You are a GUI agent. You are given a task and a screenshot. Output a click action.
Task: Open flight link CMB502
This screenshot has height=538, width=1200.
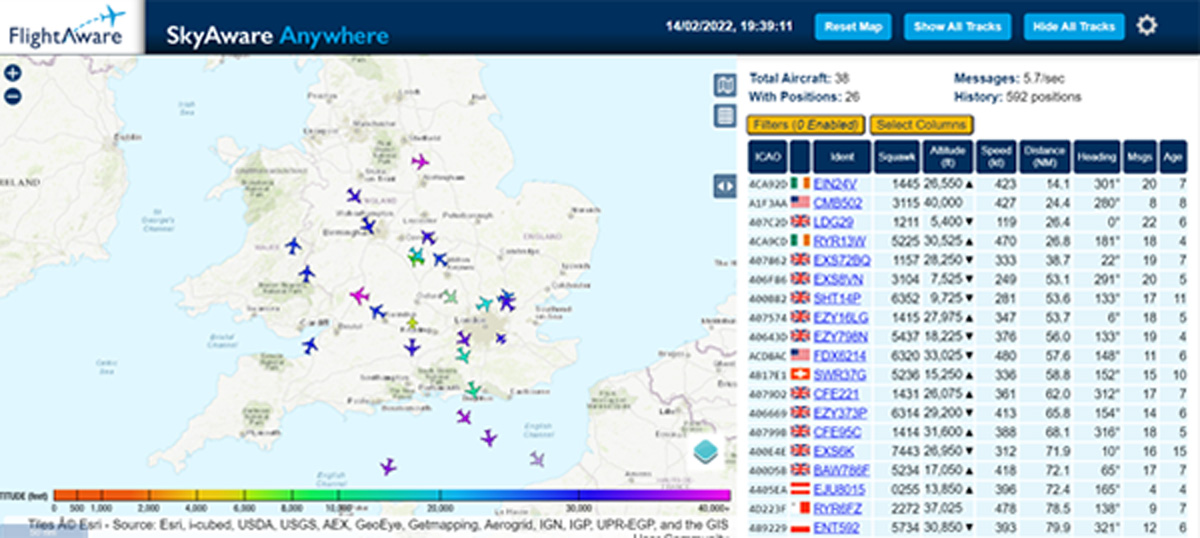coord(838,203)
